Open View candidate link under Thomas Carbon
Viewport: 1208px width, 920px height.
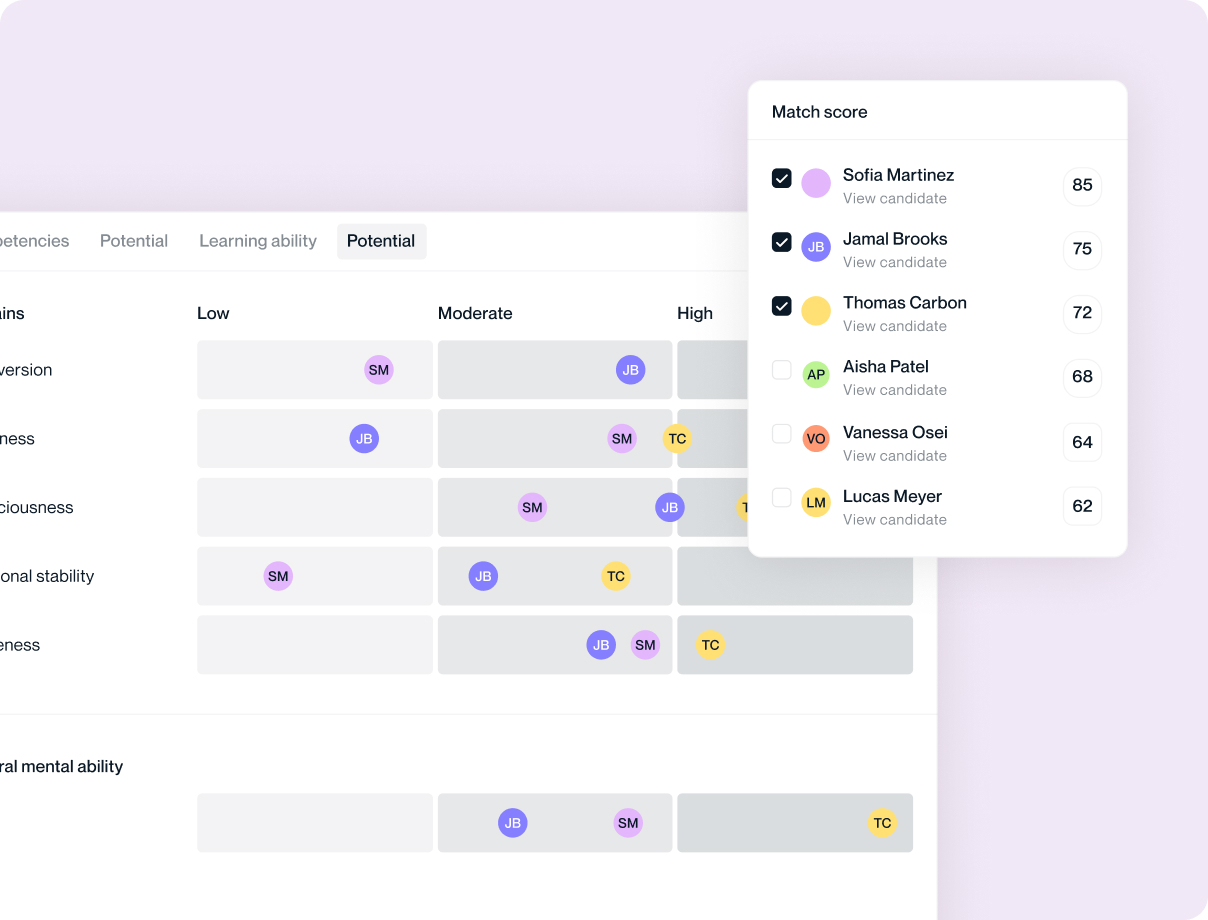click(x=895, y=326)
